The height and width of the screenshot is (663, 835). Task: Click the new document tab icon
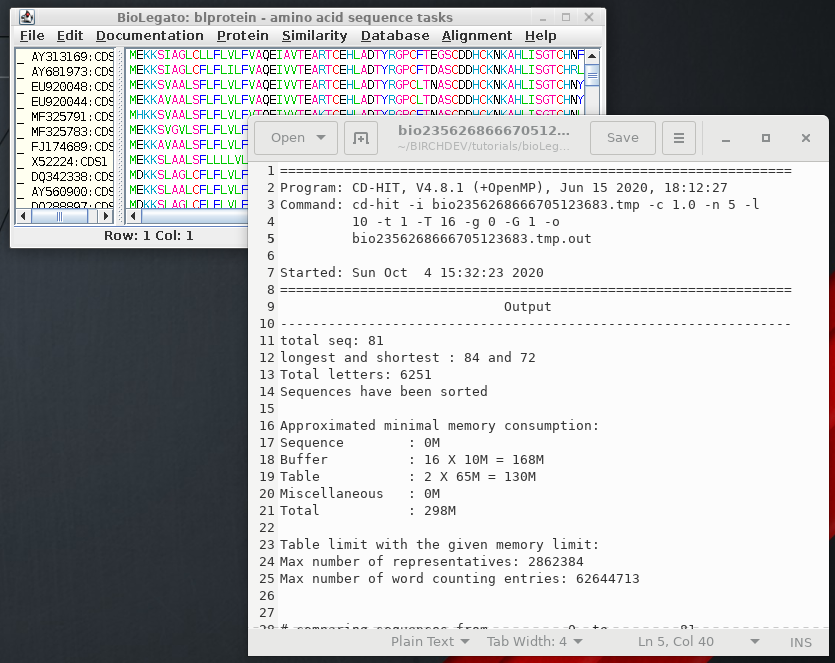coord(361,138)
